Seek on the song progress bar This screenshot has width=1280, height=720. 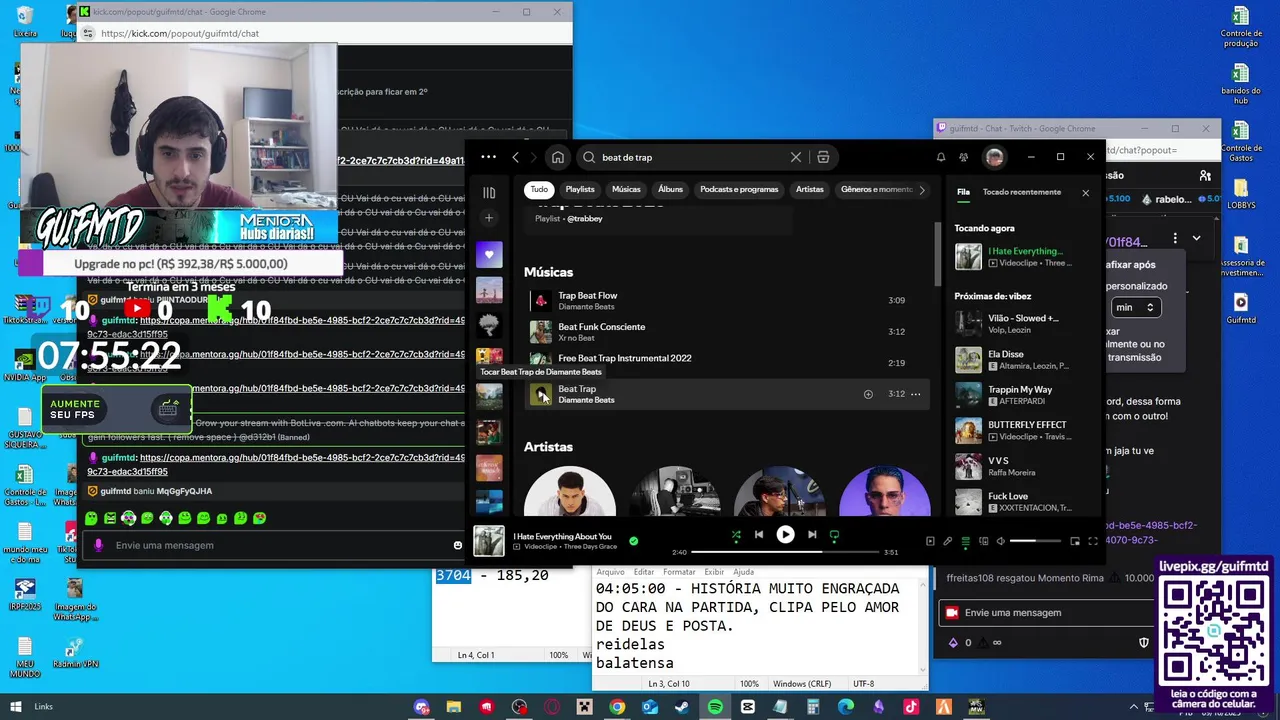point(785,552)
